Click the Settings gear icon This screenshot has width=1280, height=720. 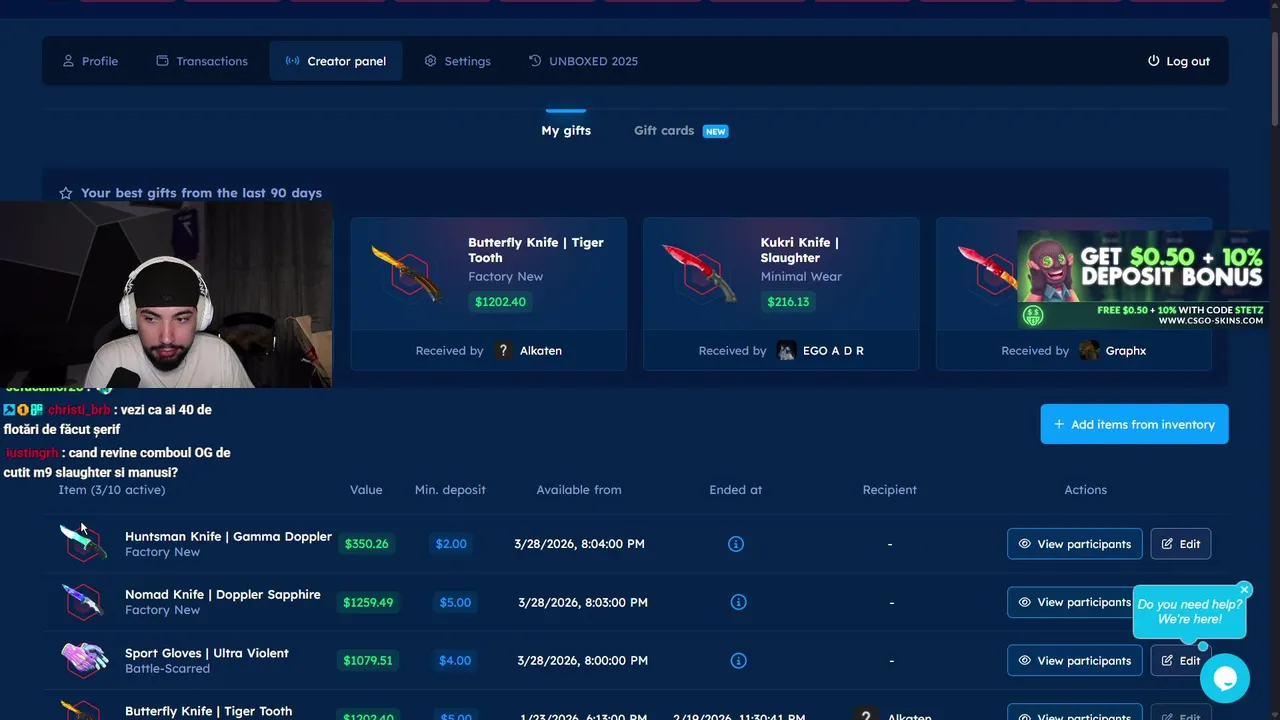coord(430,61)
